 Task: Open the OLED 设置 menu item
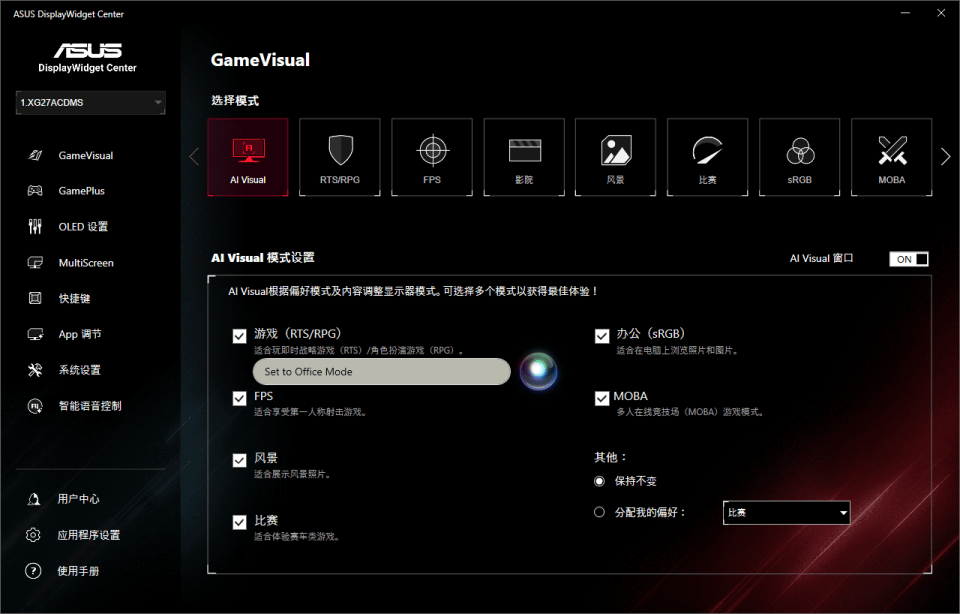pyautogui.click(x=83, y=227)
